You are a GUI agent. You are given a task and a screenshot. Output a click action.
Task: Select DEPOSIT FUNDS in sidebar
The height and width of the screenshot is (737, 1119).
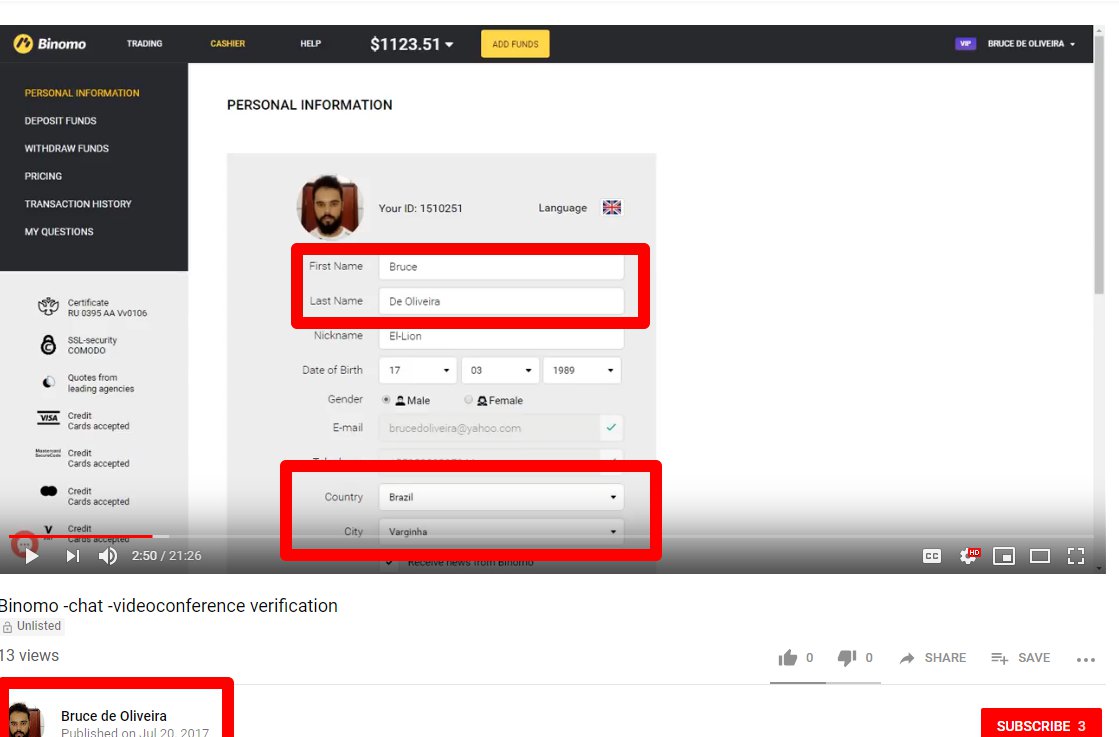click(x=61, y=121)
